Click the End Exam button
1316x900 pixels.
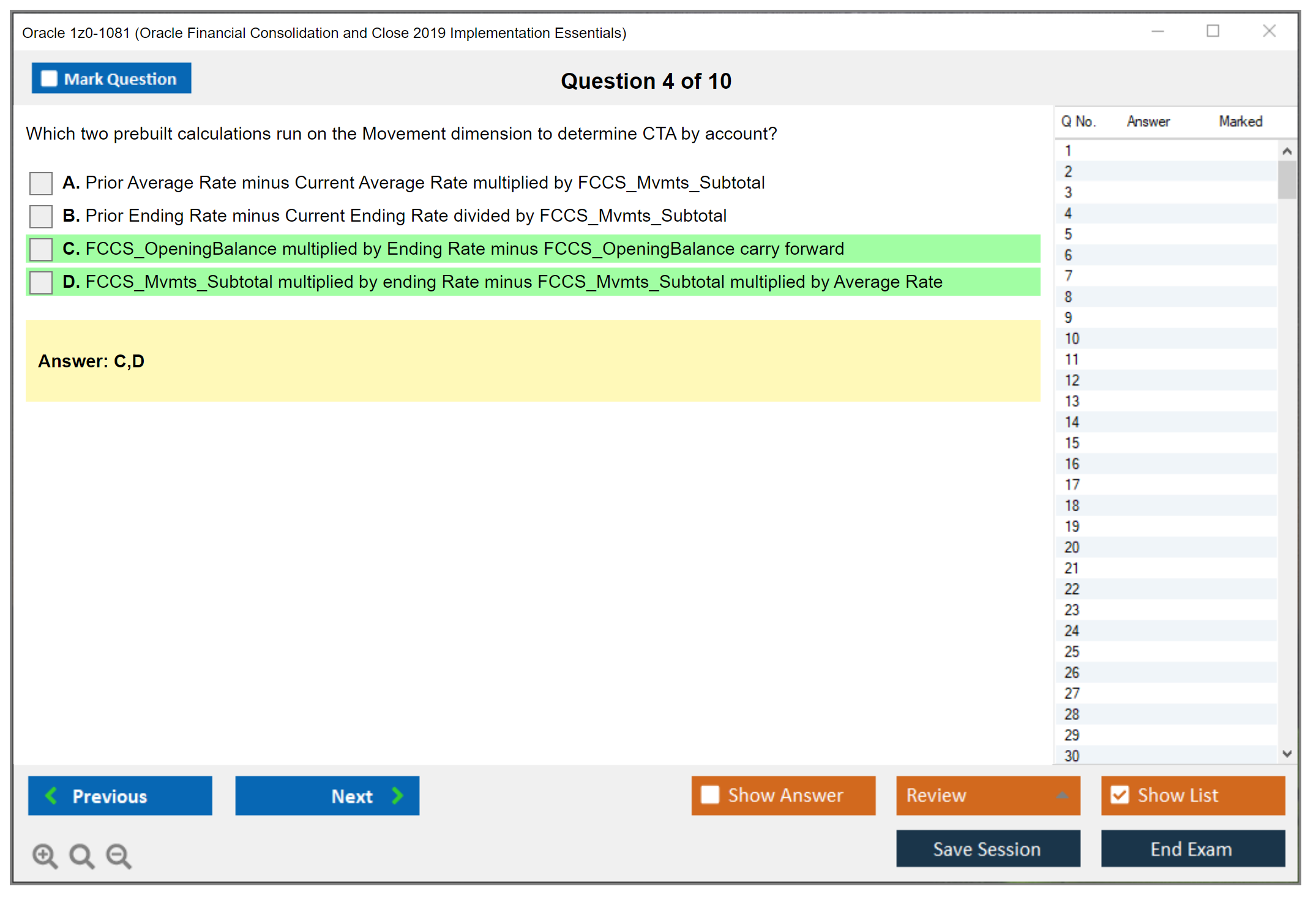point(1192,849)
